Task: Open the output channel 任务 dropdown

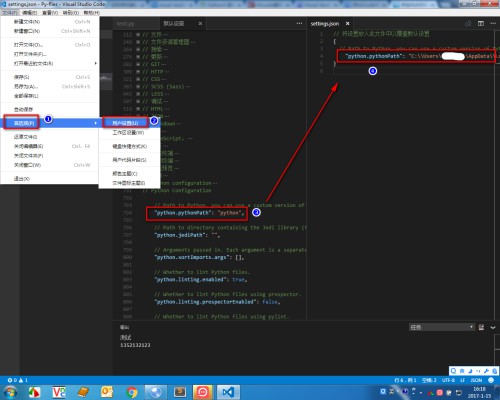Action: 442,327
